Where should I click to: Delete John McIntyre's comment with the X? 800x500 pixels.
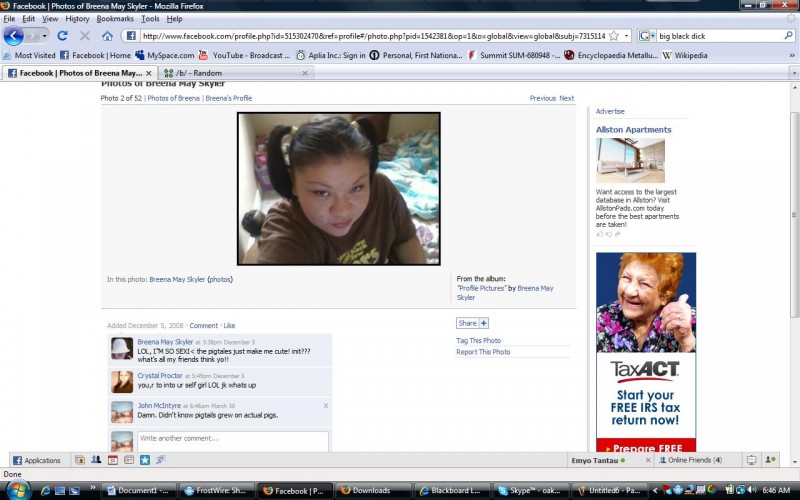click(x=326, y=406)
